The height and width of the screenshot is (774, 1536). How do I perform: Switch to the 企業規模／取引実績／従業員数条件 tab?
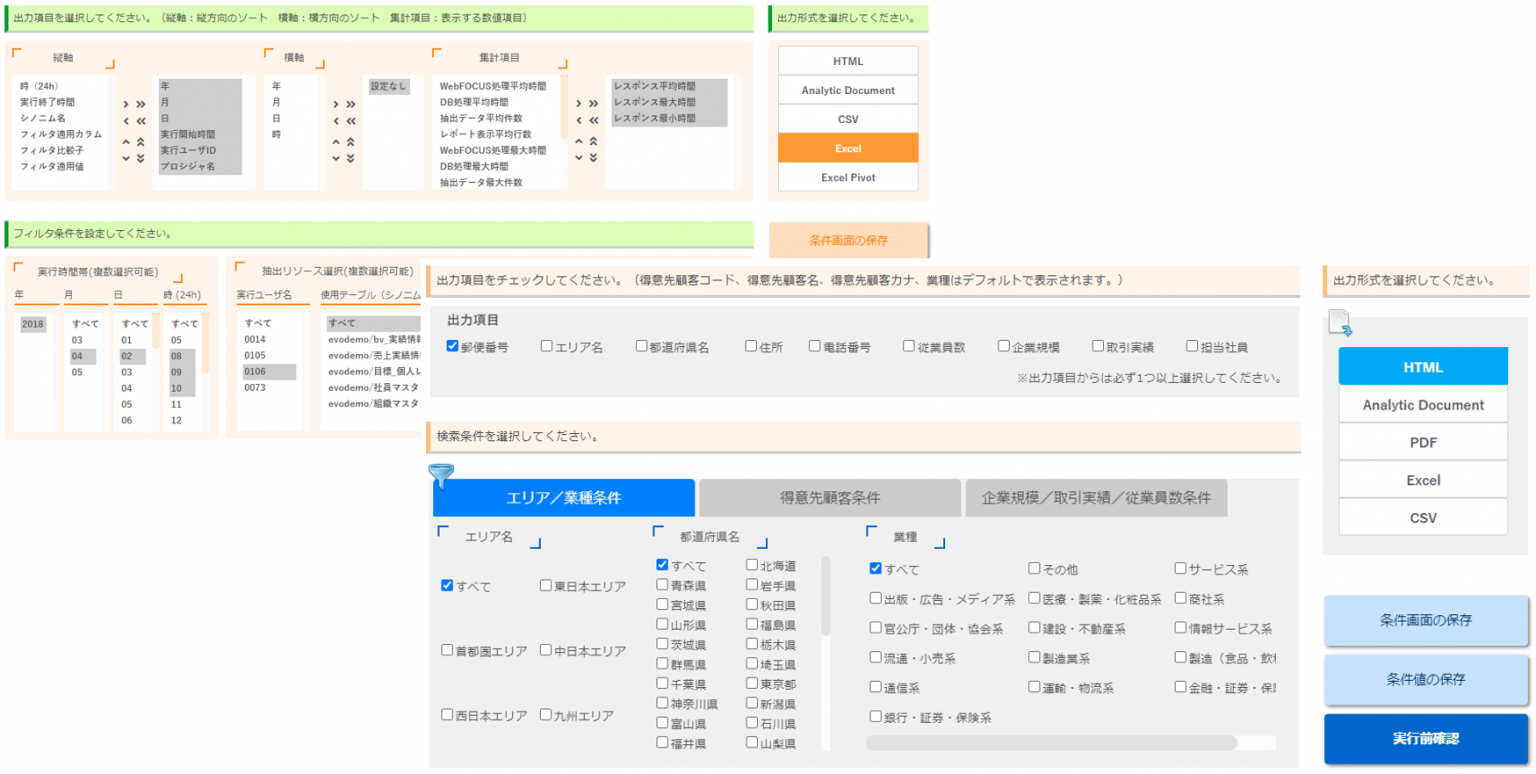(x=1096, y=497)
